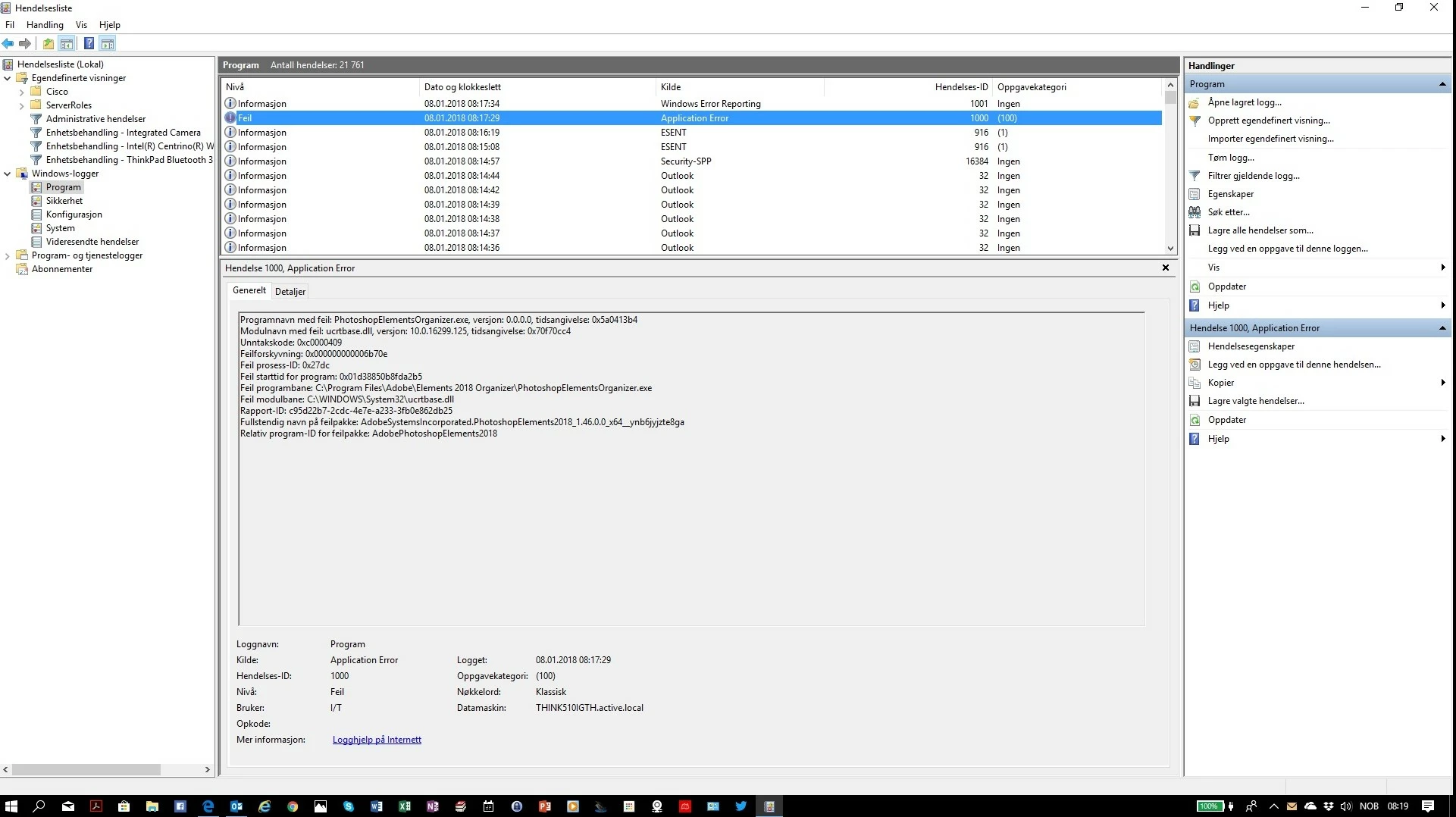
Task: Click the tree pane horizontal scrollbar thumb
Action: click(x=86, y=769)
